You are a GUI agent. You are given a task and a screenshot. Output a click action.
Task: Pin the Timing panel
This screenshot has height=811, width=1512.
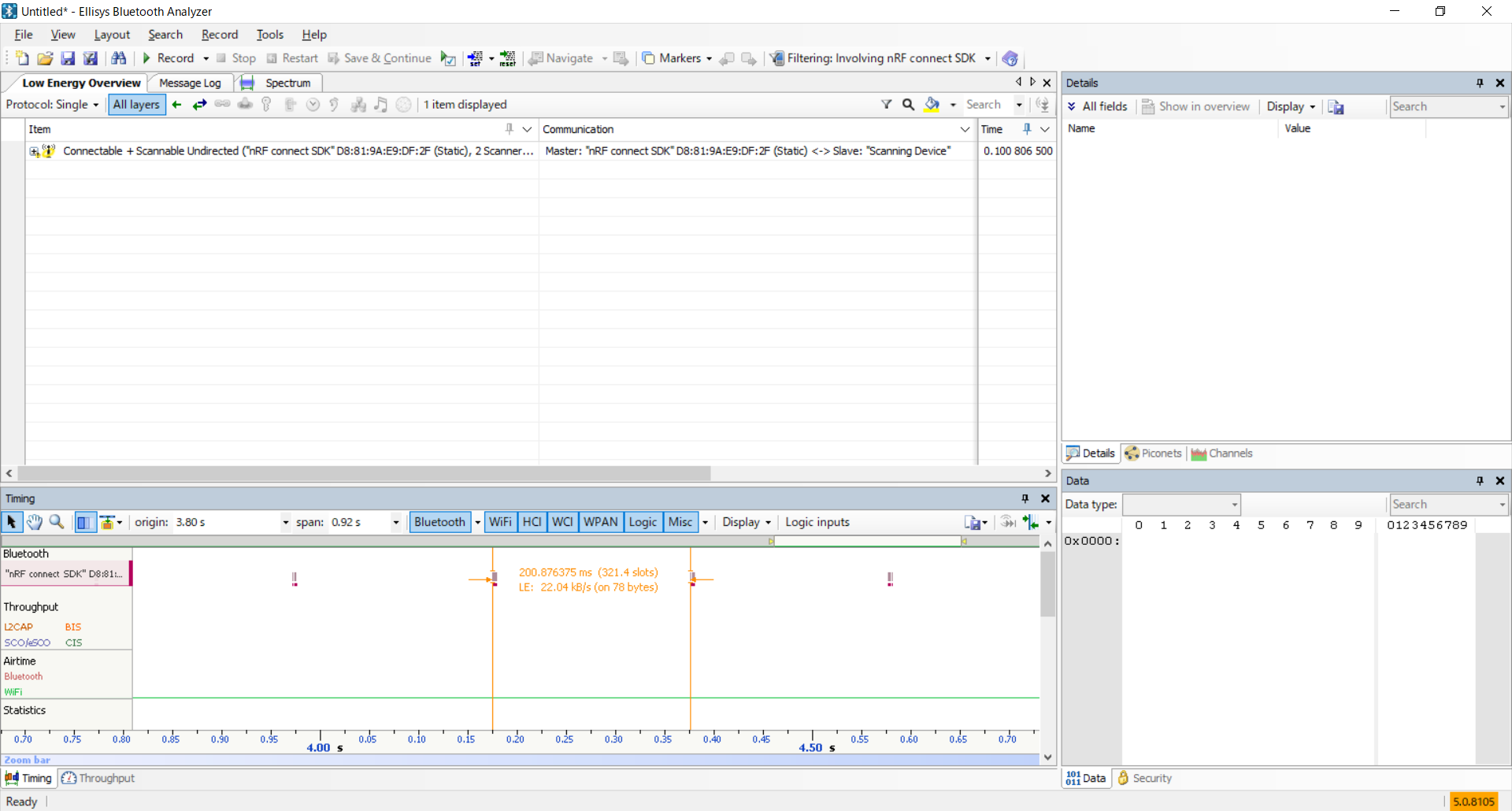point(1025,498)
